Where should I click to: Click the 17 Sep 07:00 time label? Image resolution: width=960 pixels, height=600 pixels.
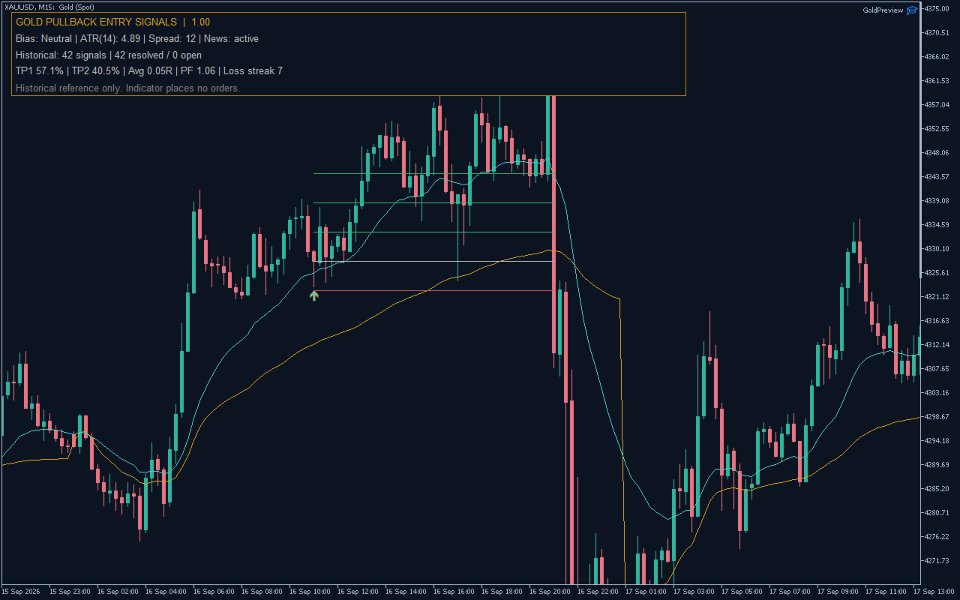tap(790, 592)
